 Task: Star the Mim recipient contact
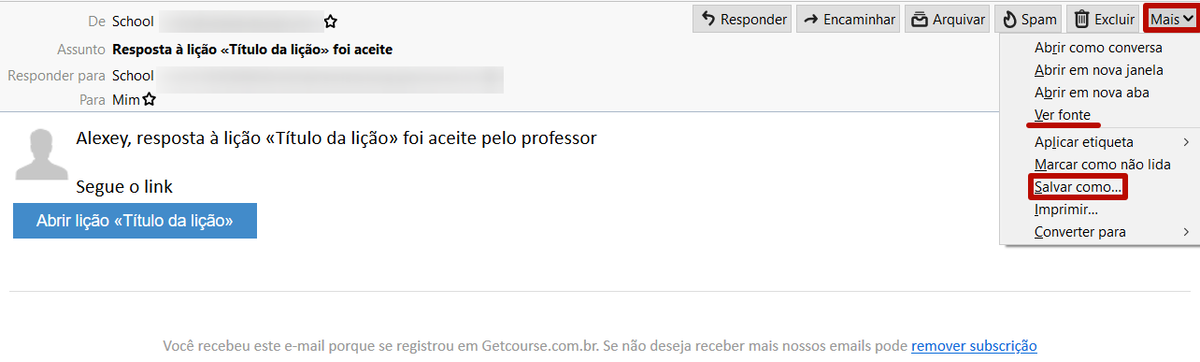[149, 100]
